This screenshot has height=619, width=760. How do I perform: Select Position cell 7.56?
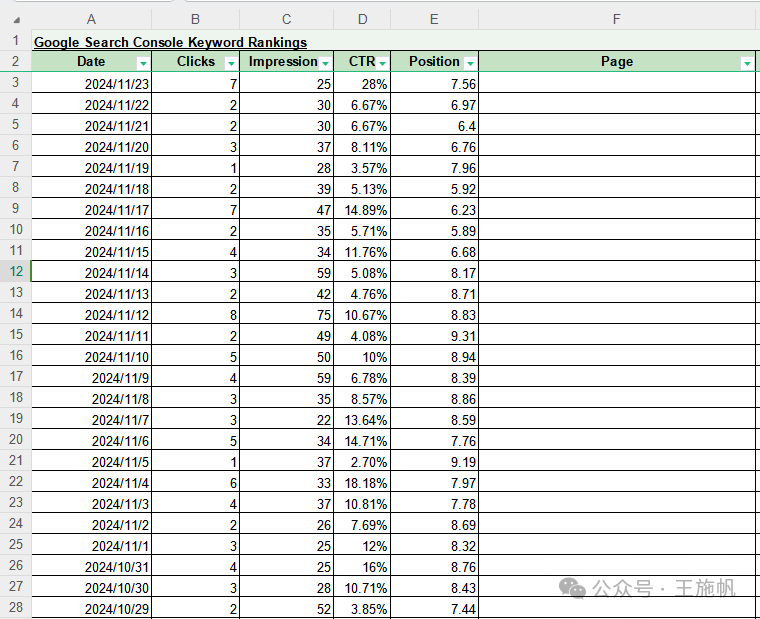click(434, 84)
